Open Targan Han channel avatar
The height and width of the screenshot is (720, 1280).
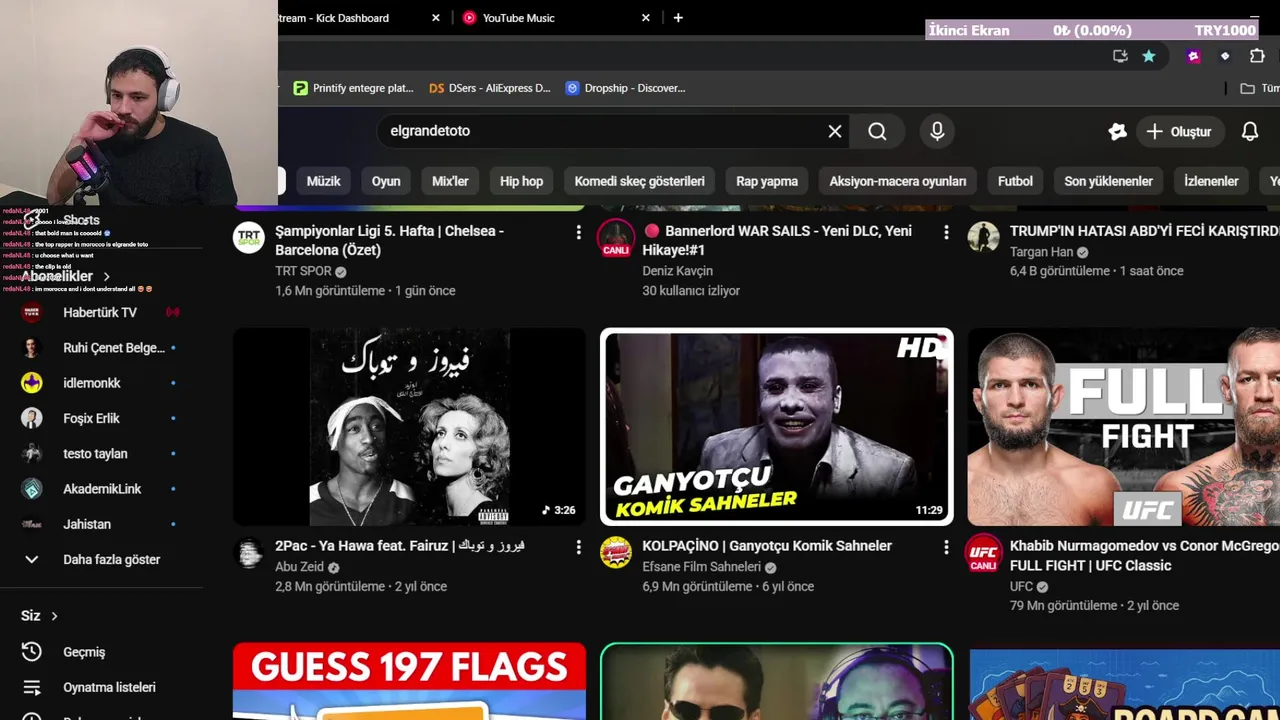point(983,238)
